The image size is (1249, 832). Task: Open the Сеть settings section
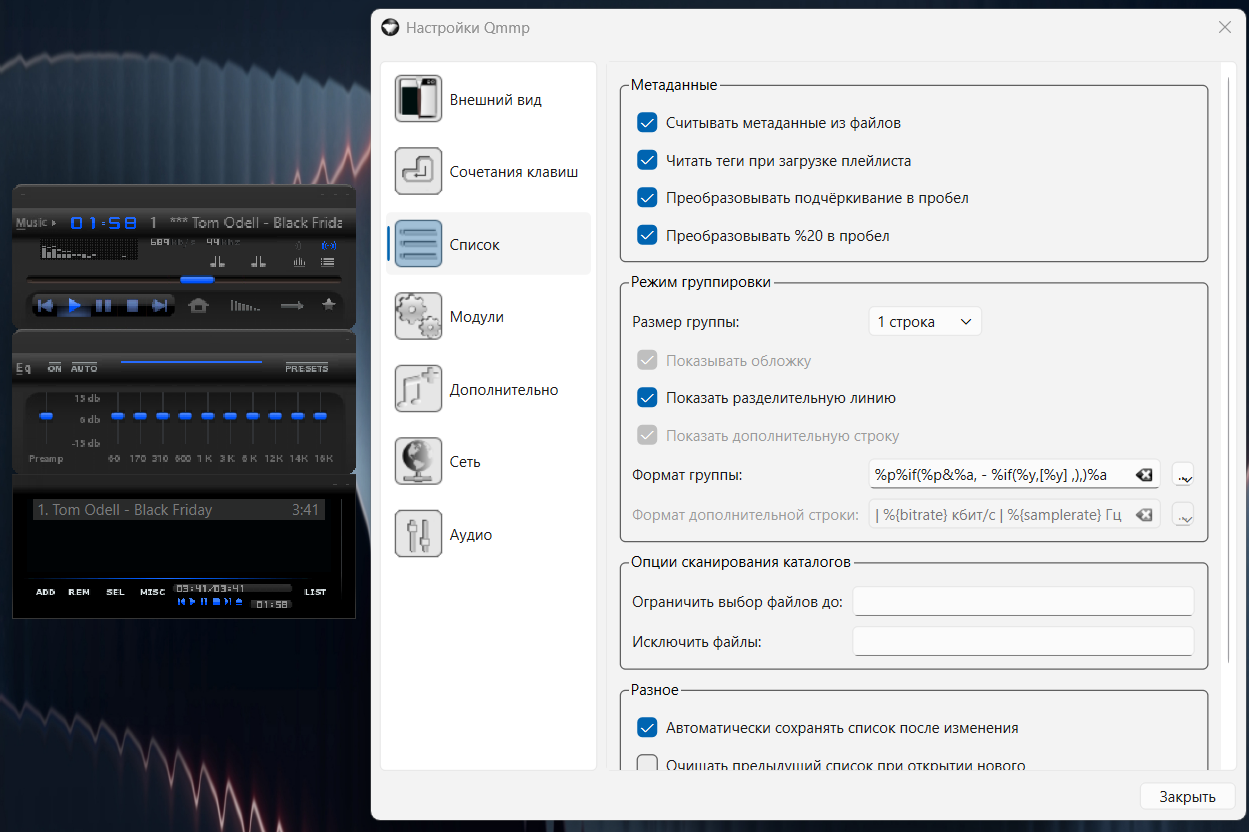coord(488,462)
